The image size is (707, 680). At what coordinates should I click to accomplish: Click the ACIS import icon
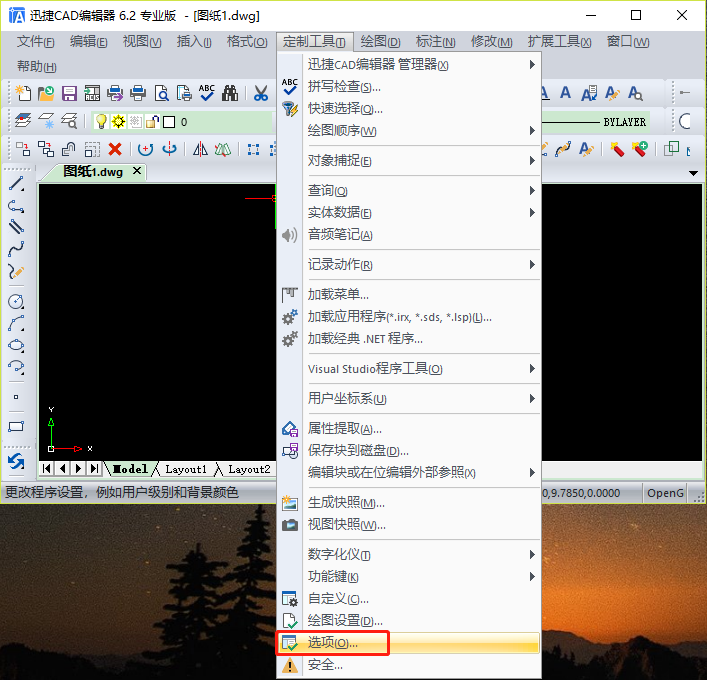[x=92, y=93]
